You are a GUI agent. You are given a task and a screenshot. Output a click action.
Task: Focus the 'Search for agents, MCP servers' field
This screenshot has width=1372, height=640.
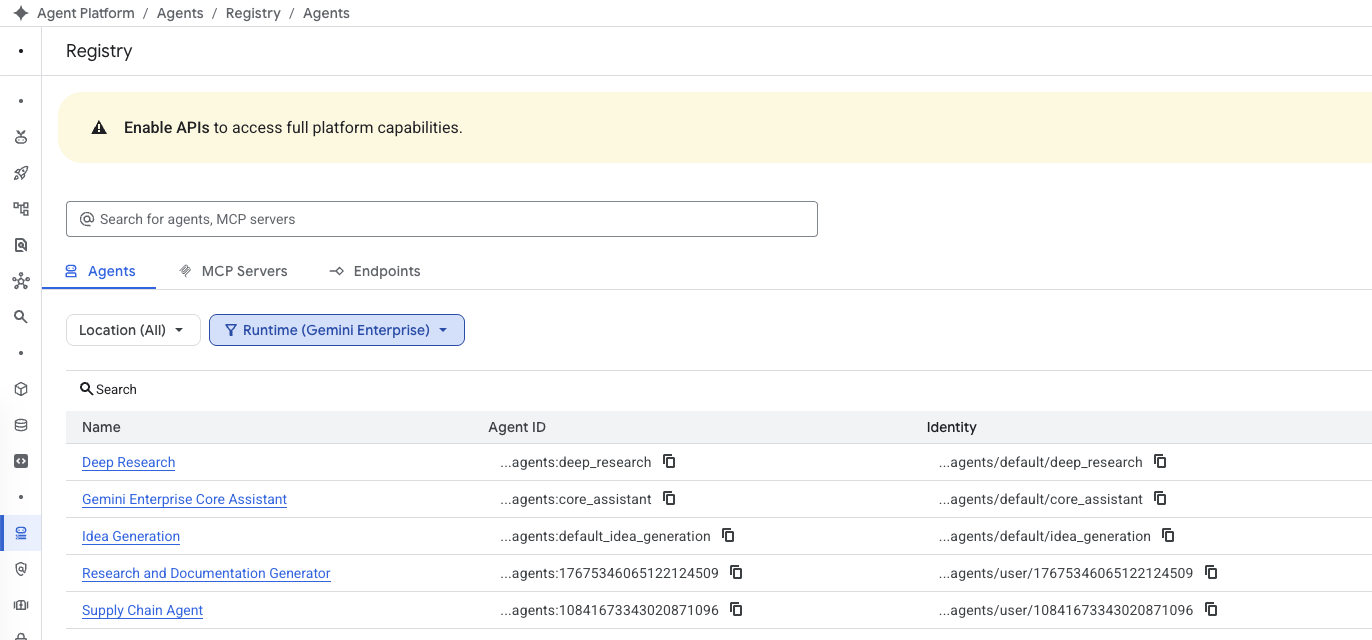coord(442,219)
